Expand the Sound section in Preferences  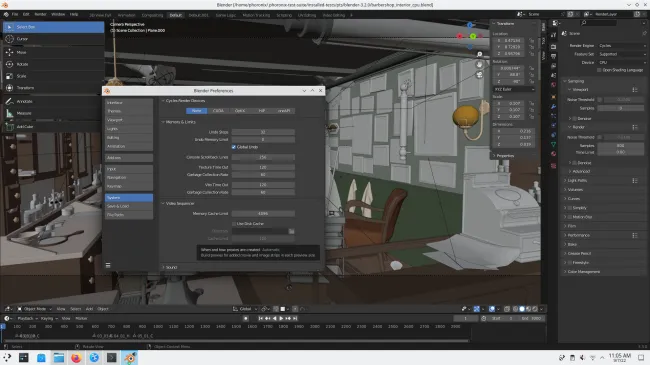click(170, 268)
